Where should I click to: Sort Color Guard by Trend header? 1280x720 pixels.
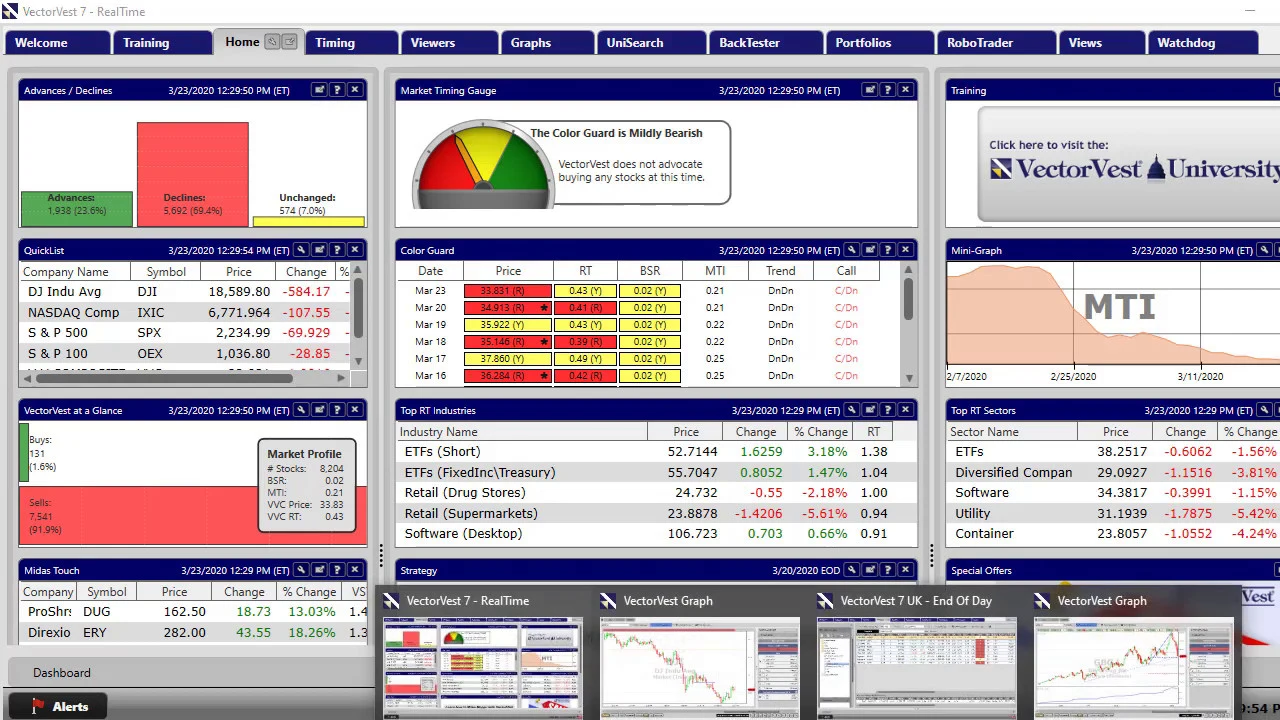781,271
